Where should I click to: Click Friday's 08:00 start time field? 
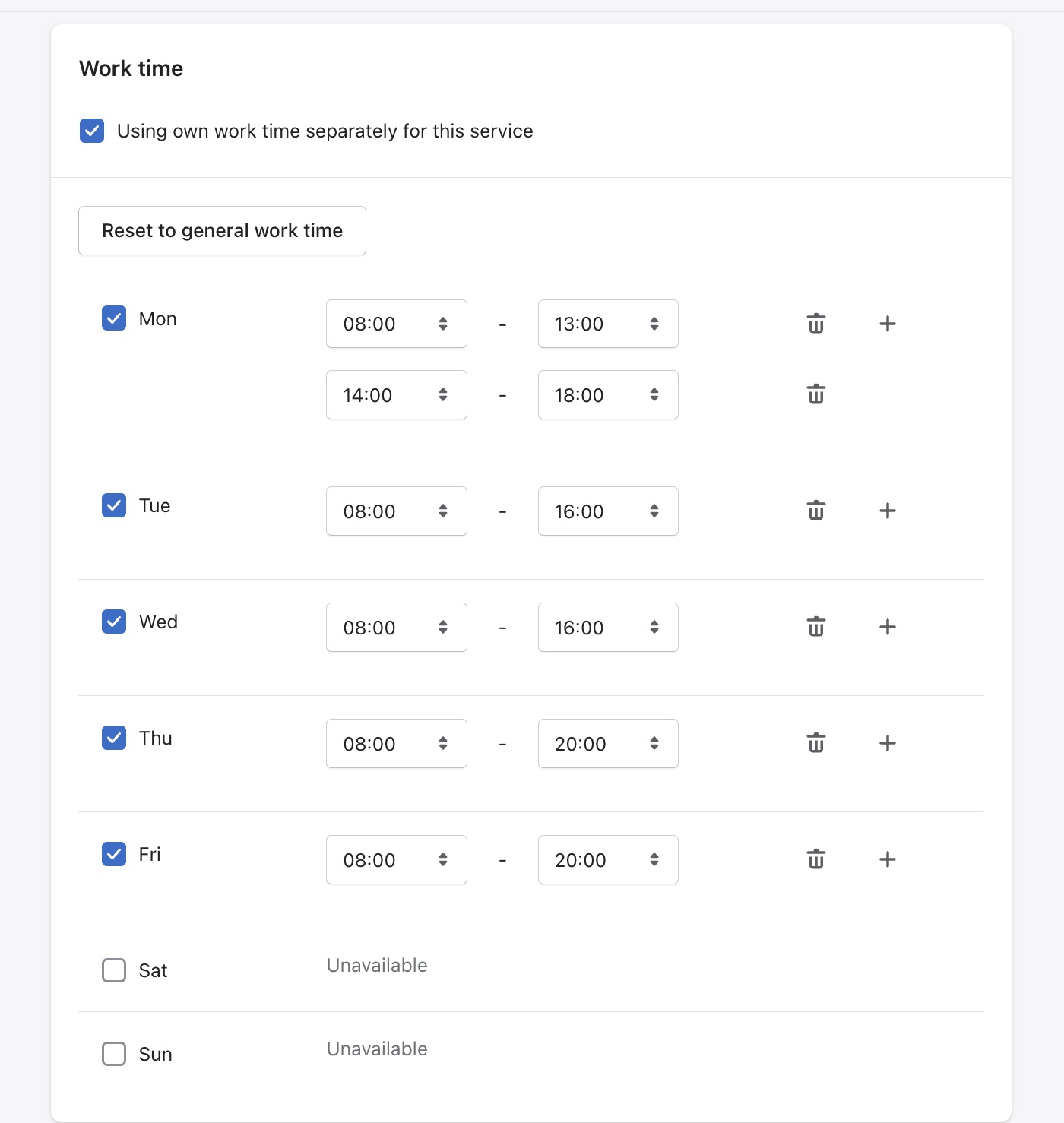(x=396, y=859)
